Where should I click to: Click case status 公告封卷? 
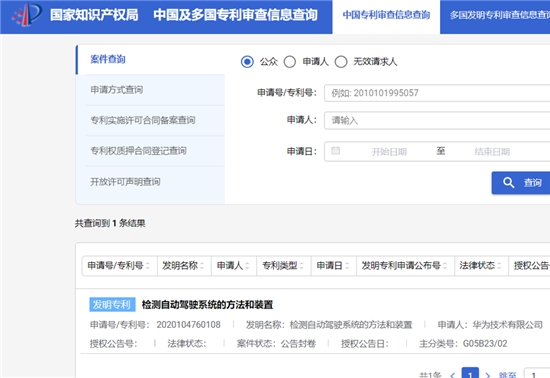(x=299, y=344)
